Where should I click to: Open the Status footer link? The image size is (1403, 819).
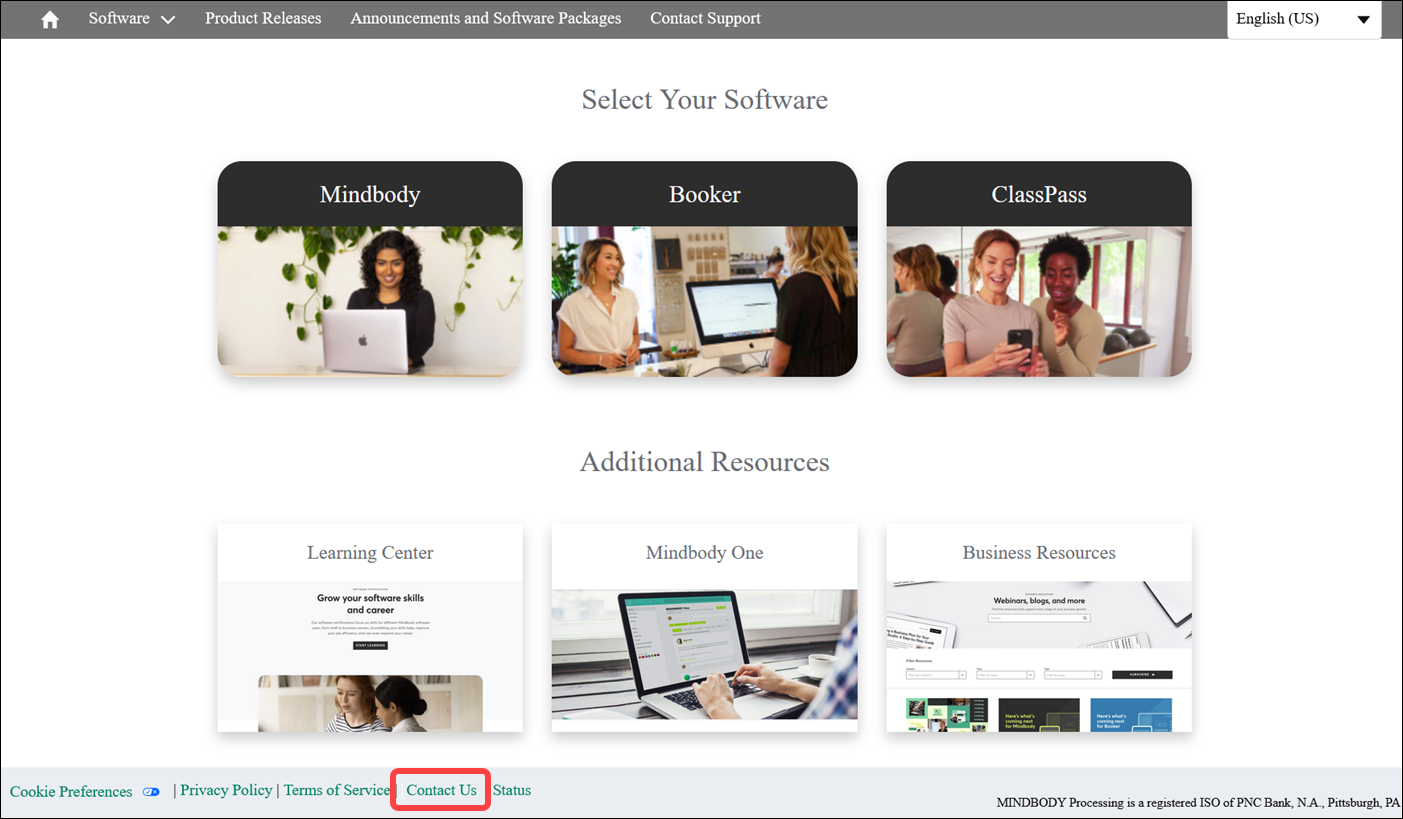(x=512, y=790)
